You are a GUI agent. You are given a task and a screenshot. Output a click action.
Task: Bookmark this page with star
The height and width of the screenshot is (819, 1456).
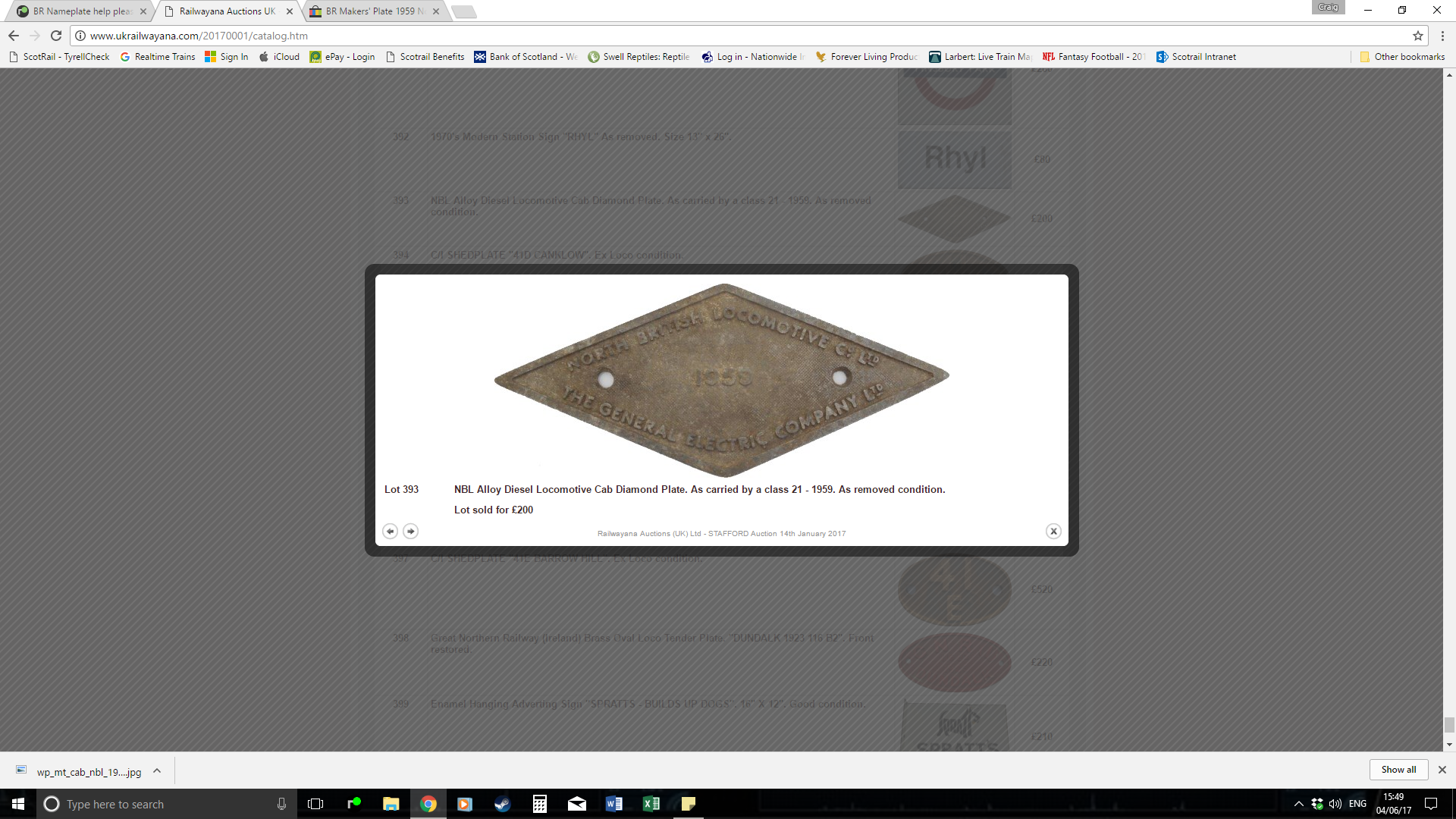pyautogui.click(x=1417, y=36)
